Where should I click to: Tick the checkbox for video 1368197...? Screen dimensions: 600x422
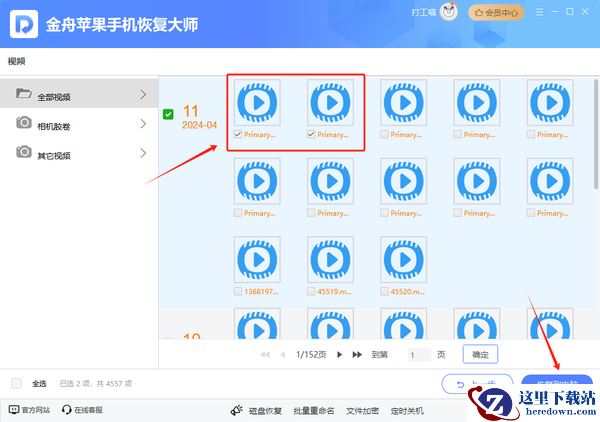point(238,292)
